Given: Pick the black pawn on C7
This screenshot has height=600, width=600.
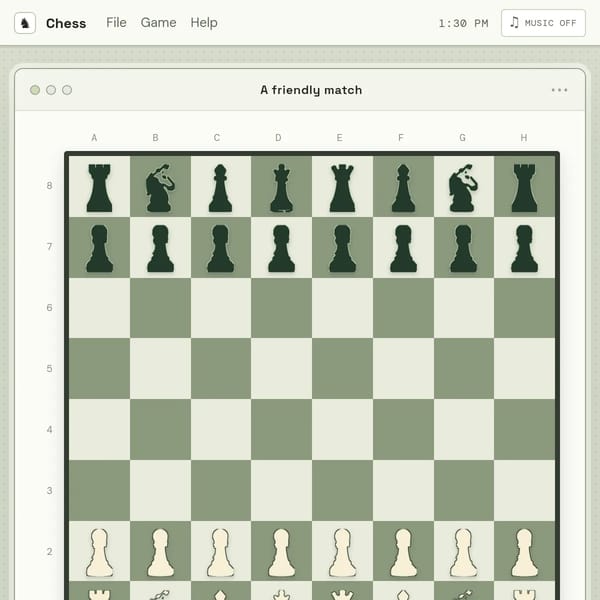Looking at the screenshot, I should pyautogui.click(x=220, y=248).
